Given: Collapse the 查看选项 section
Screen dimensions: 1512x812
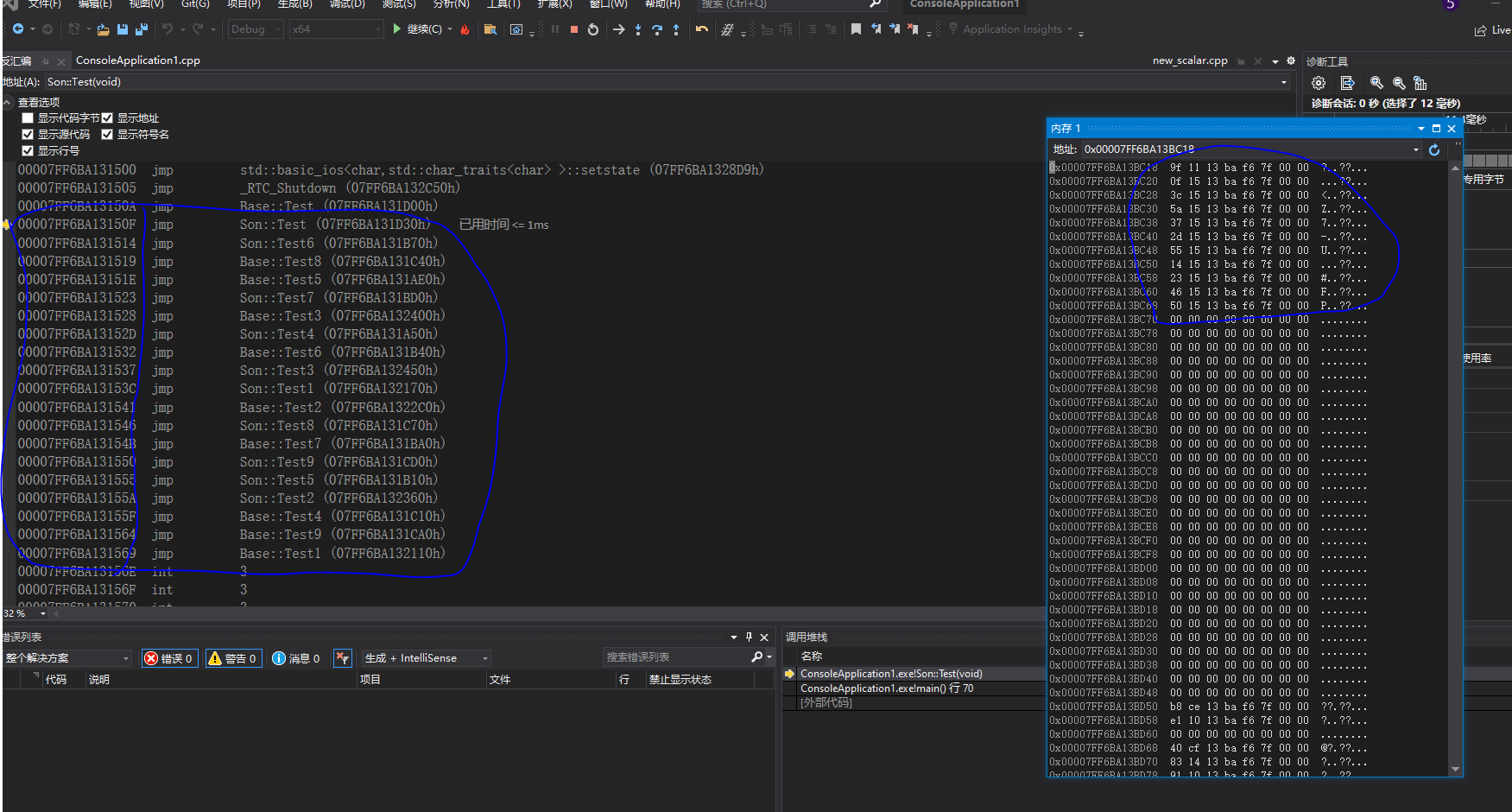Looking at the screenshot, I should pyautogui.click(x=8, y=102).
